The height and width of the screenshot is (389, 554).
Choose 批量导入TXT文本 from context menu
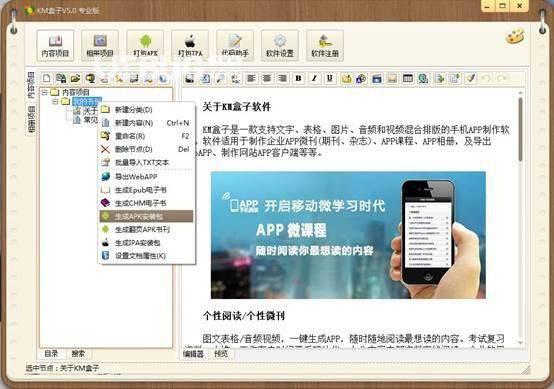146,163
